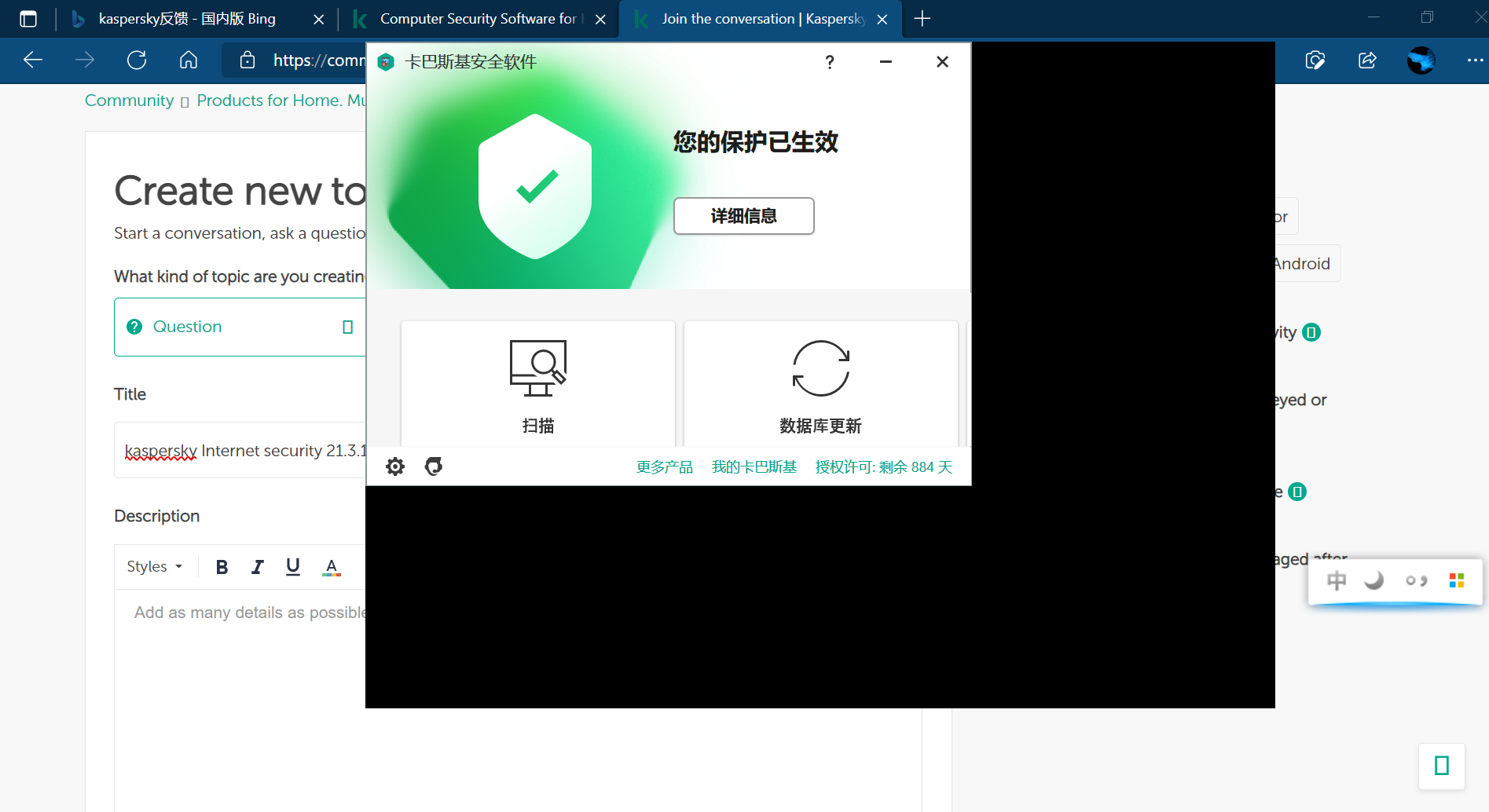Open the 我的卡巴斯基 My Kaspersky link
Viewport: 1489px width, 812px height.
coord(754,467)
